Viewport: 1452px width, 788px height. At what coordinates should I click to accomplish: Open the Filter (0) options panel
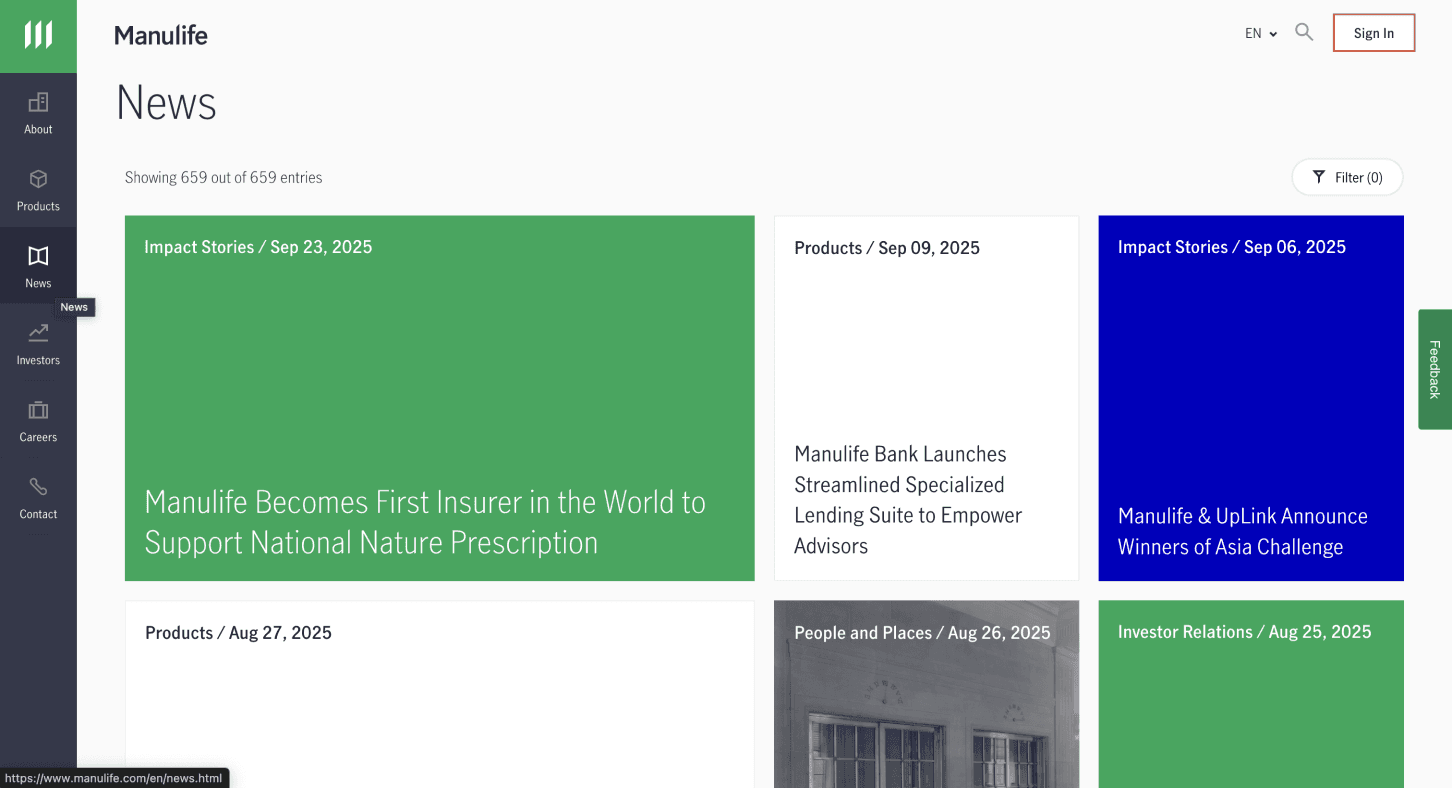1347,177
